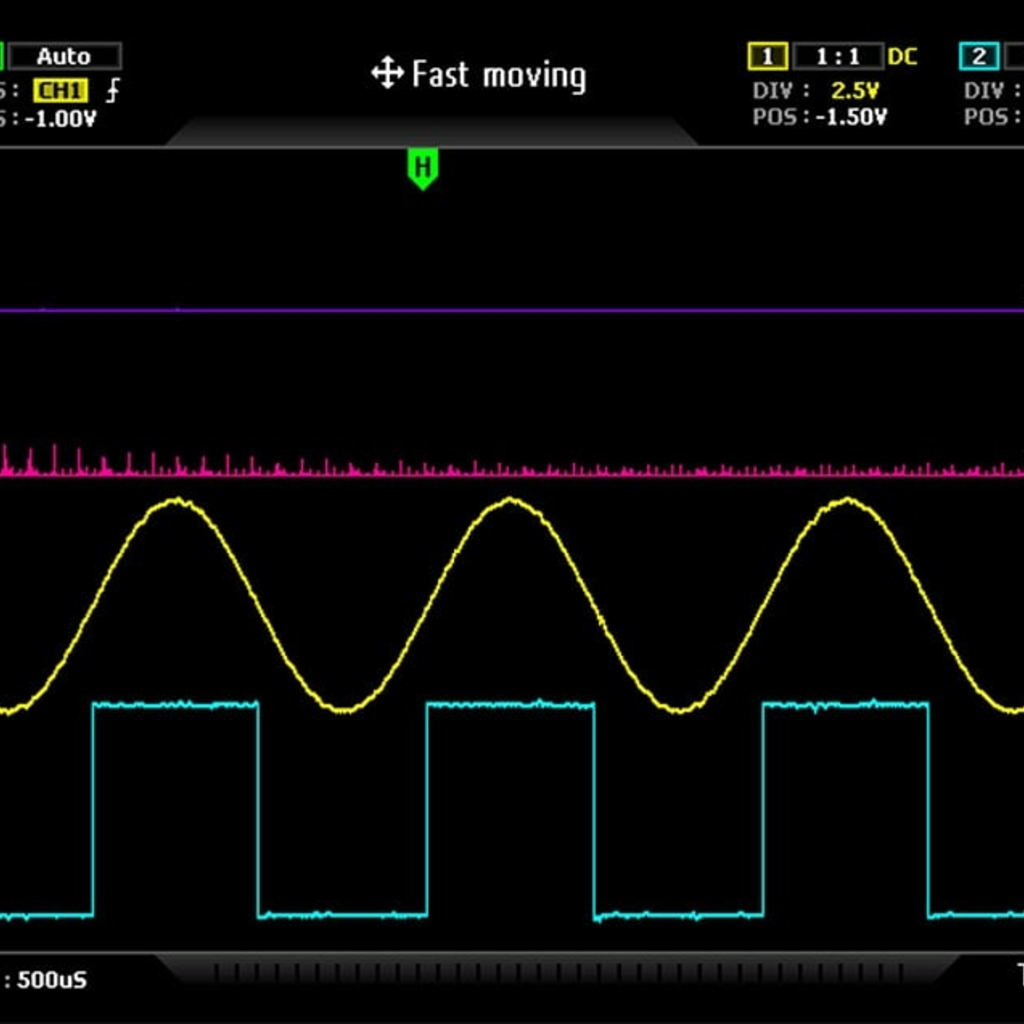Click the memory position bar at bottom
This screenshot has width=1024, height=1024.
558,971
